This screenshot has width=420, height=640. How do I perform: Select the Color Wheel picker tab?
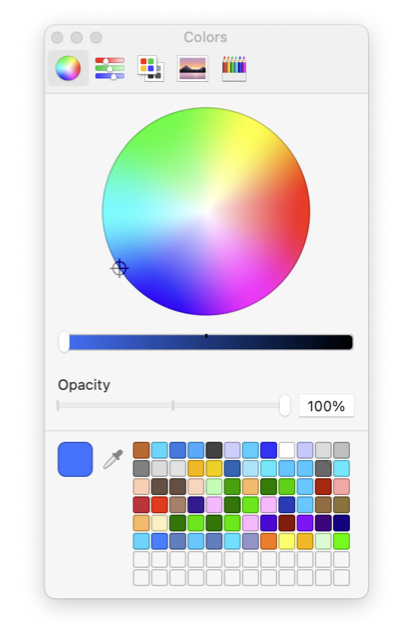coord(68,68)
